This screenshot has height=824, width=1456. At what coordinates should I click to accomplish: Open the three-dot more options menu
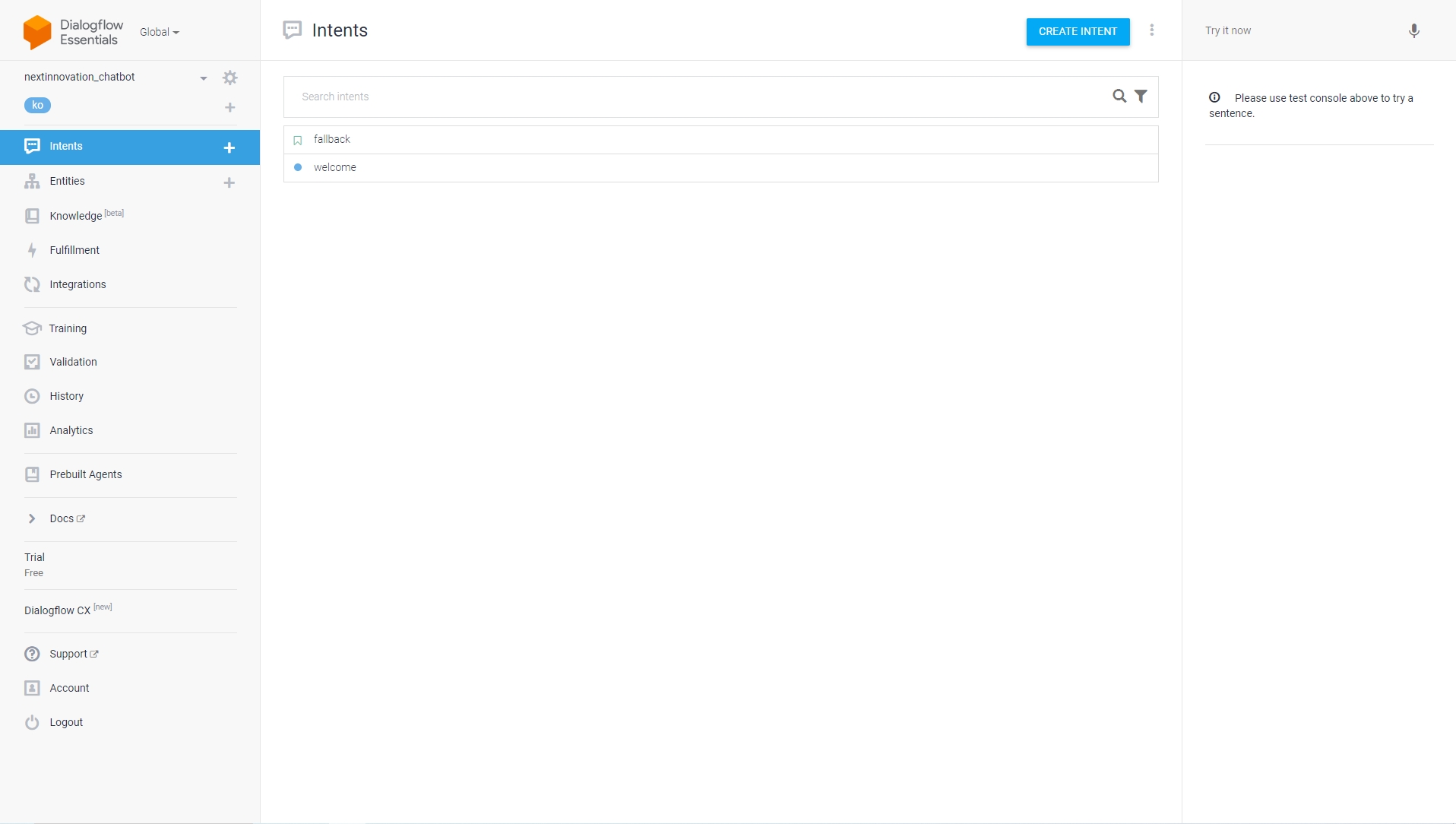(x=1152, y=30)
